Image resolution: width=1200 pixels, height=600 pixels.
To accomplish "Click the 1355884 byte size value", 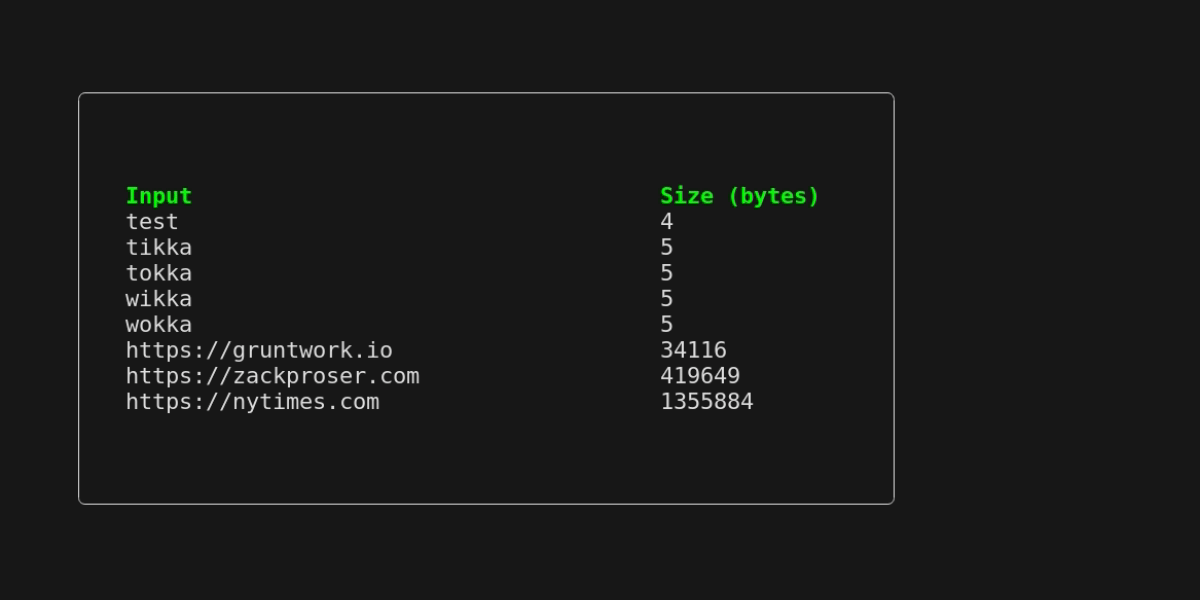I will point(707,402).
